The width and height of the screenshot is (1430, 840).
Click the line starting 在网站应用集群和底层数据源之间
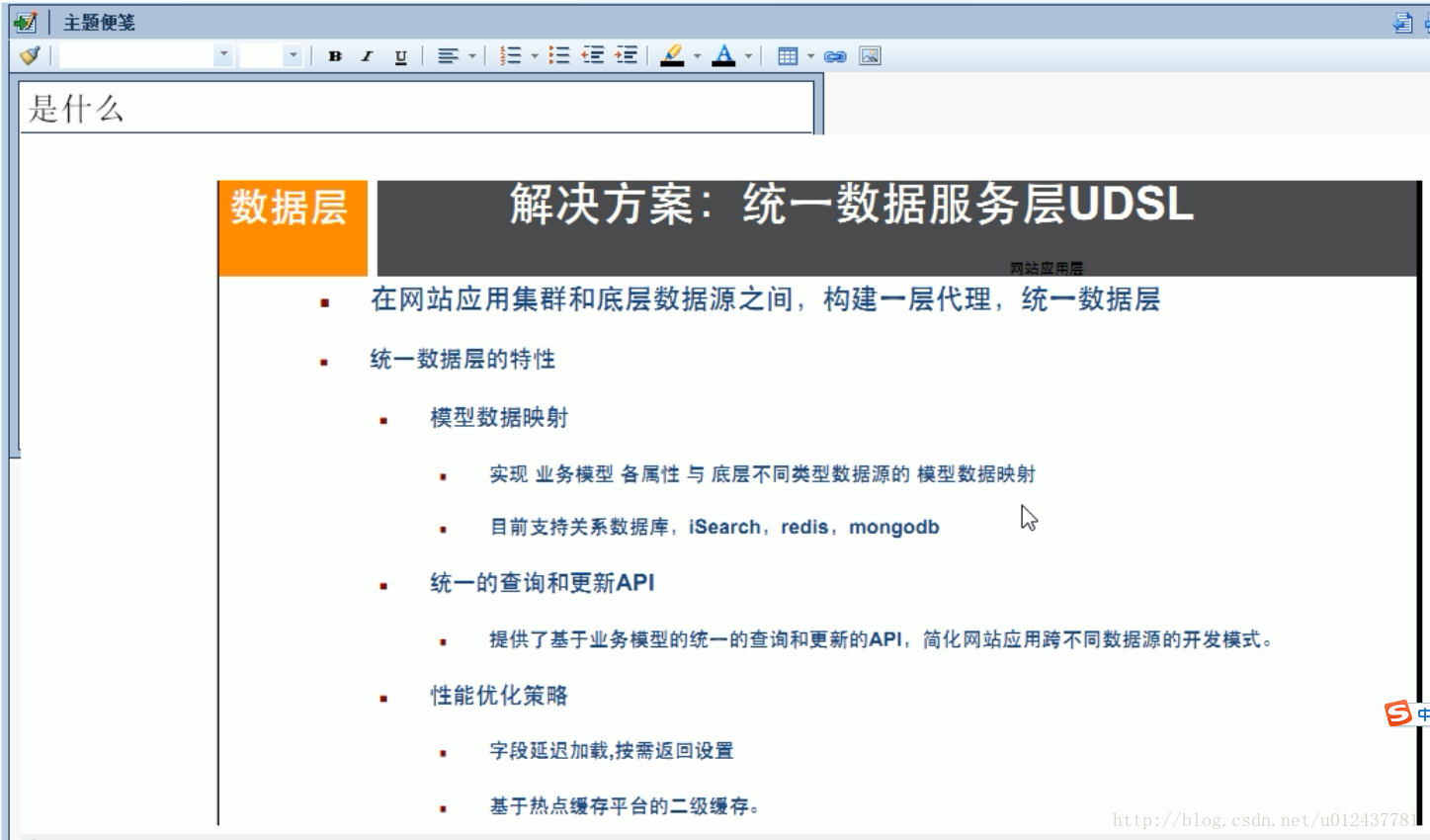click(x=765, y=299)
